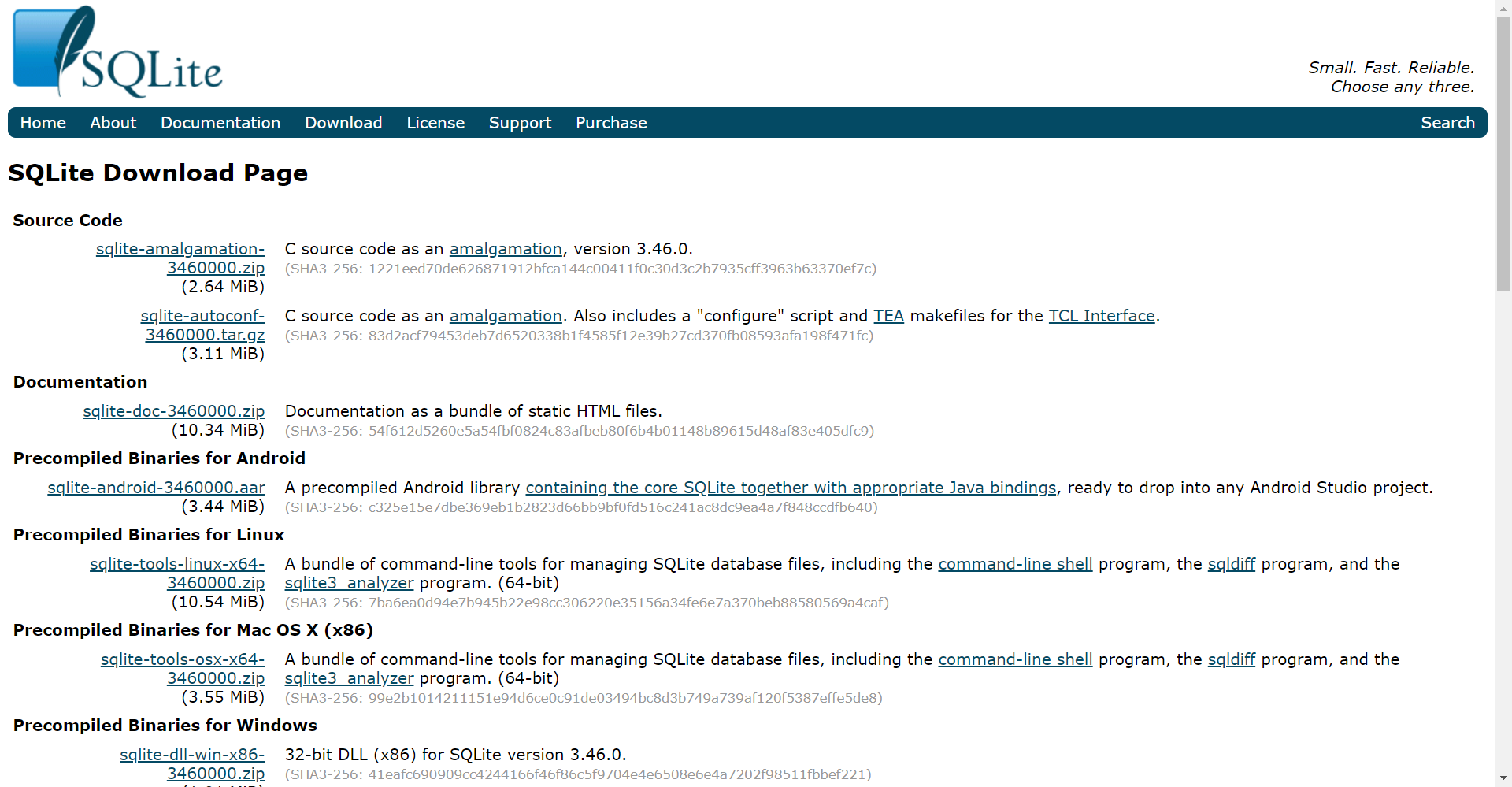The image size is (1512, 787).
Task: Open sqlite3_analyzer link under Mac OS X
Action: coord(349,678)
